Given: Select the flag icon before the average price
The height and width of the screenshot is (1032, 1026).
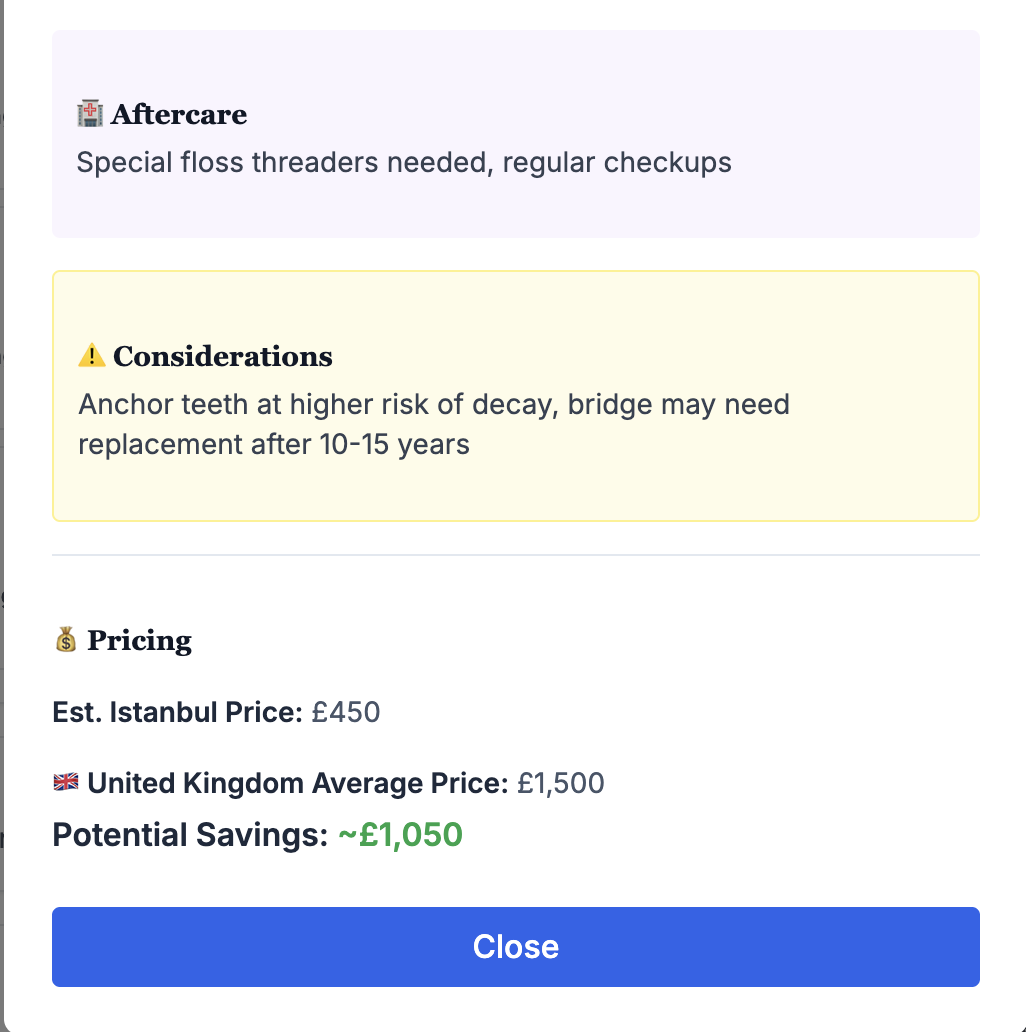Looking at the screenshot, I should (64, 782).
